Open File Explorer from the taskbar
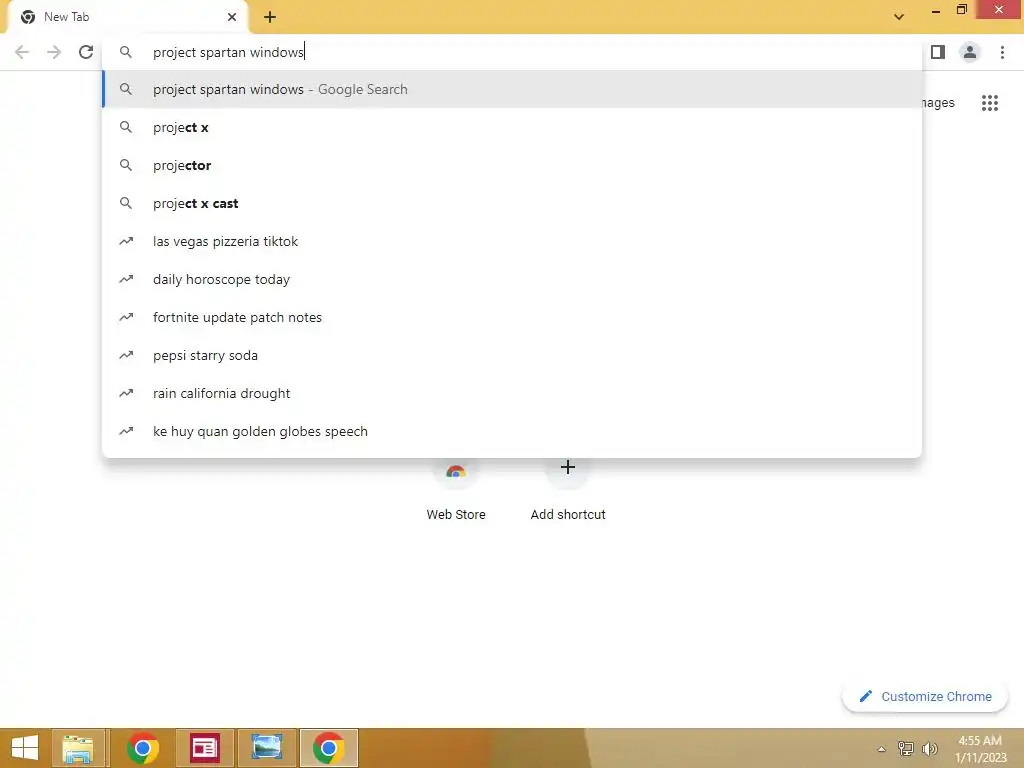This screenshot has width=1024, height=768. (78, 748)
